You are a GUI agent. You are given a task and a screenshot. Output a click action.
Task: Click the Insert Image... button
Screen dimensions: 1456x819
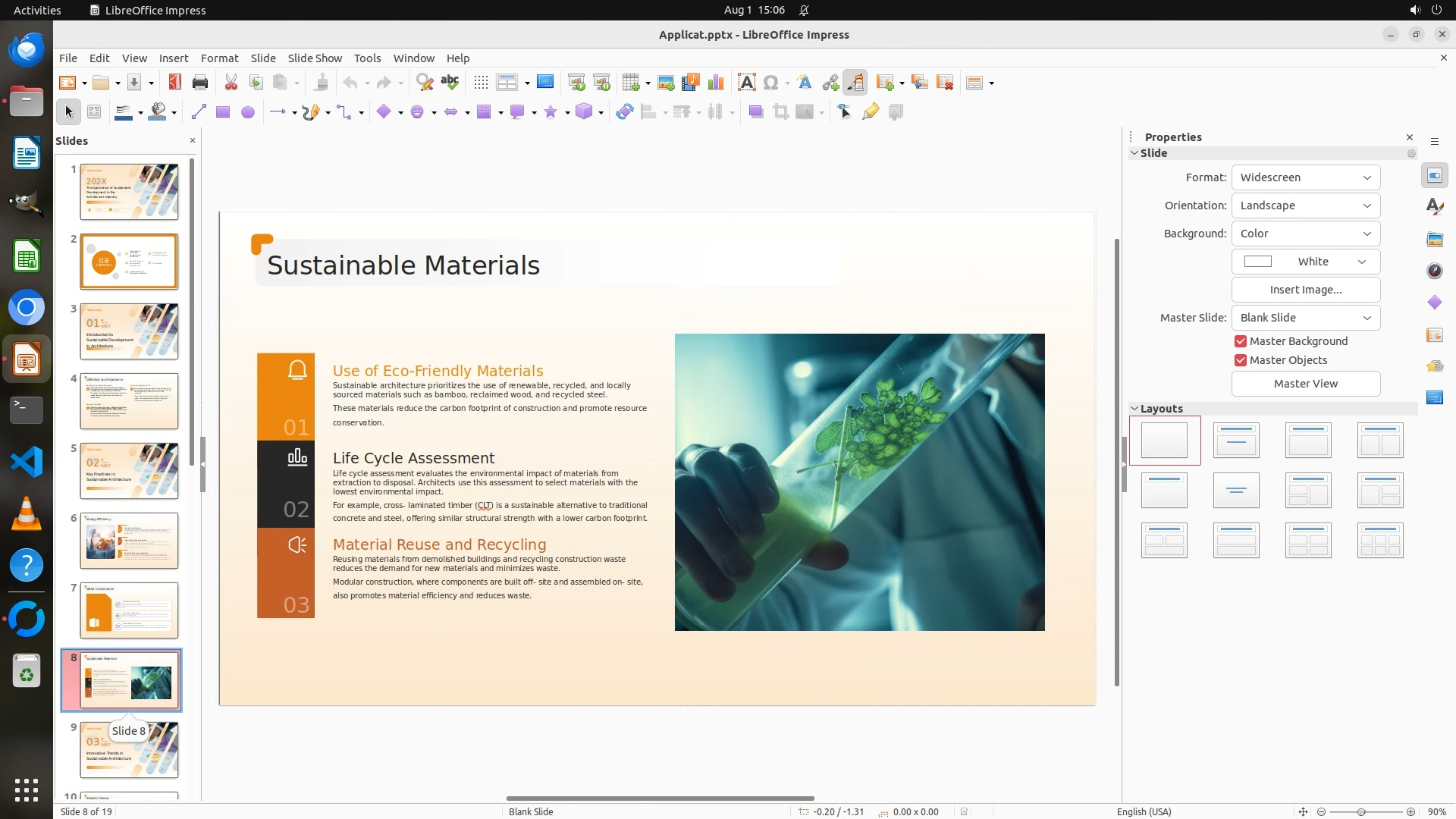click(1305, 290)
